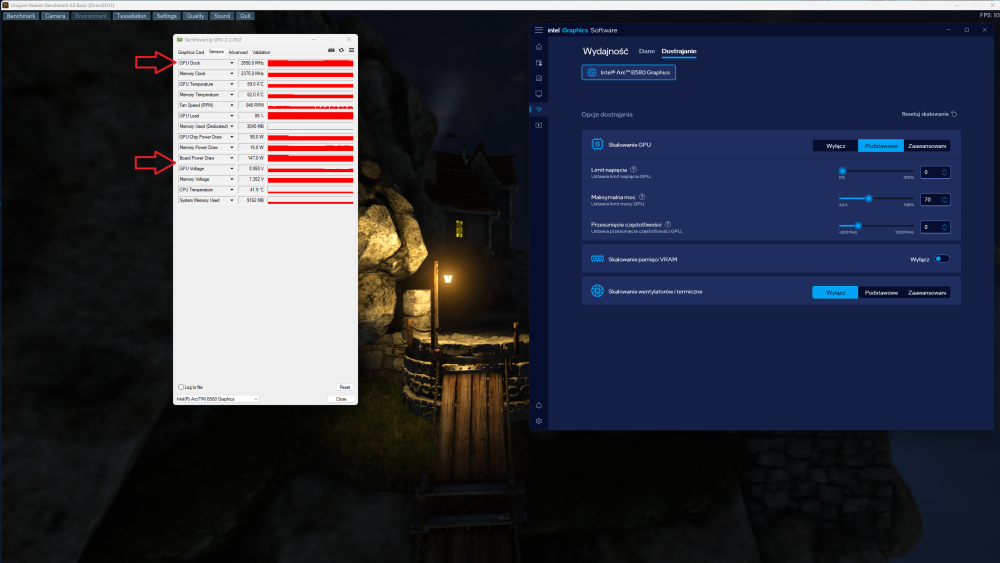Enable the Log to file checkbox
Screen dimensions: 1000x563
coord(181,387)
